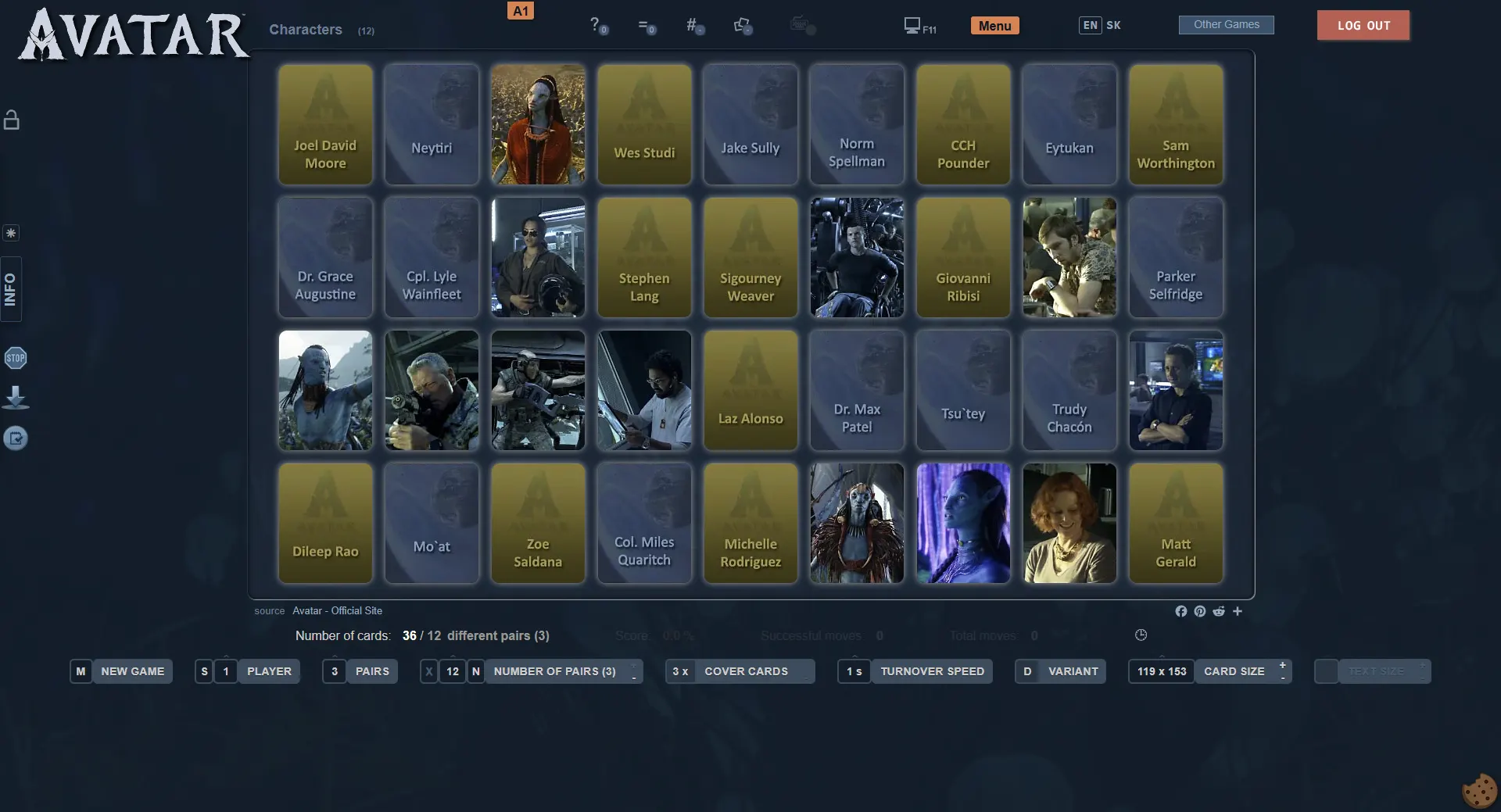
Task: Click the STOP sign icon
Action: 16,358
